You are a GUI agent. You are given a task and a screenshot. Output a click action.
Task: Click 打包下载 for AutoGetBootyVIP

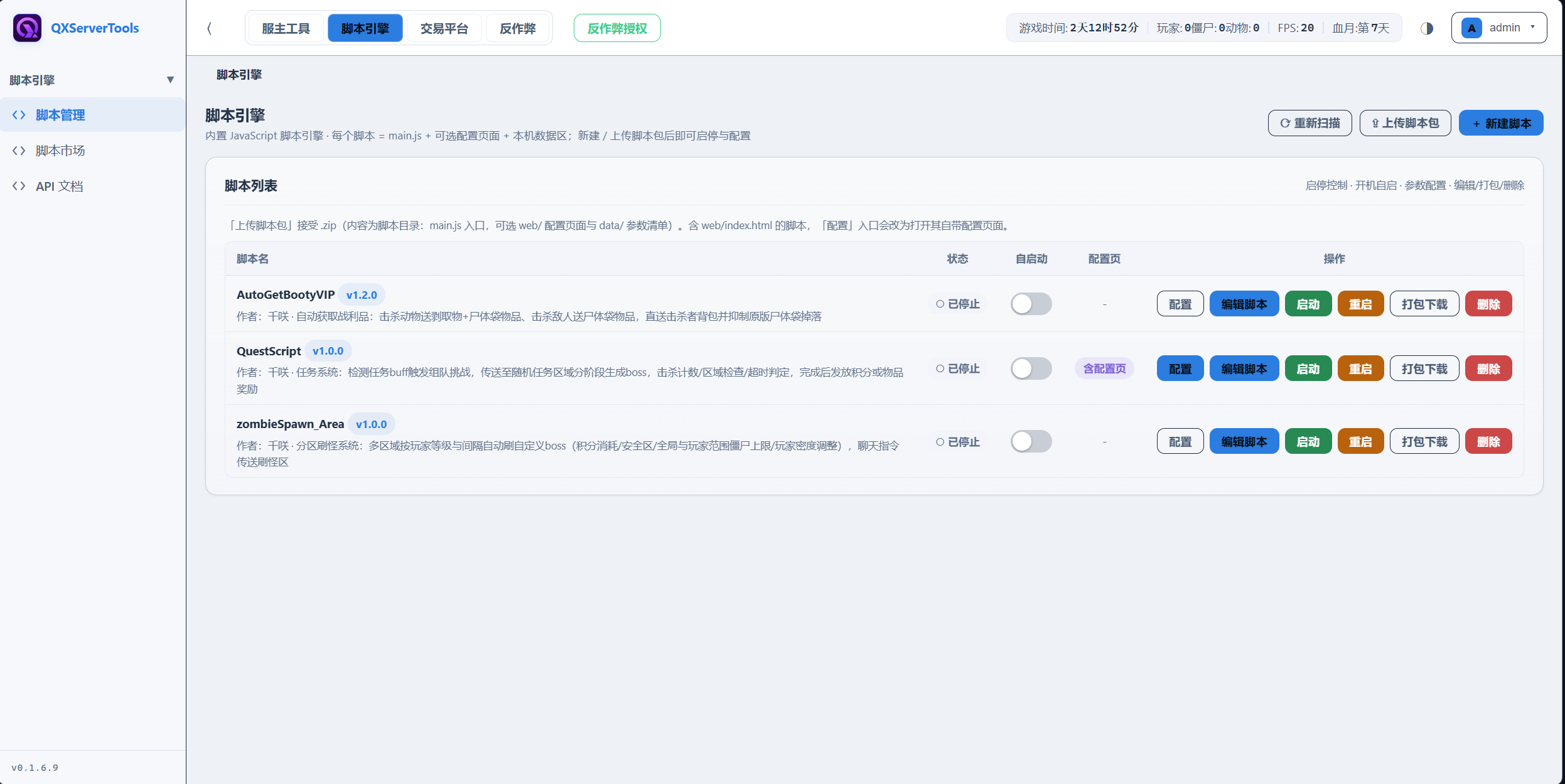coord(1424,304)
